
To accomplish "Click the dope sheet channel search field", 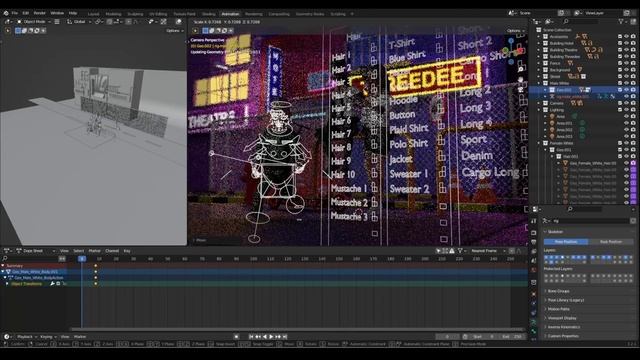I will pyautogui.click(x=30, y=259).
